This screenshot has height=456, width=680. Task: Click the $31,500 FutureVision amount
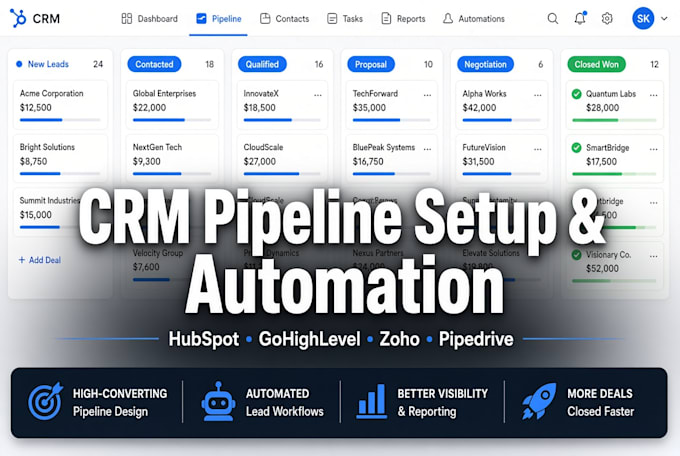coord(478,161)
